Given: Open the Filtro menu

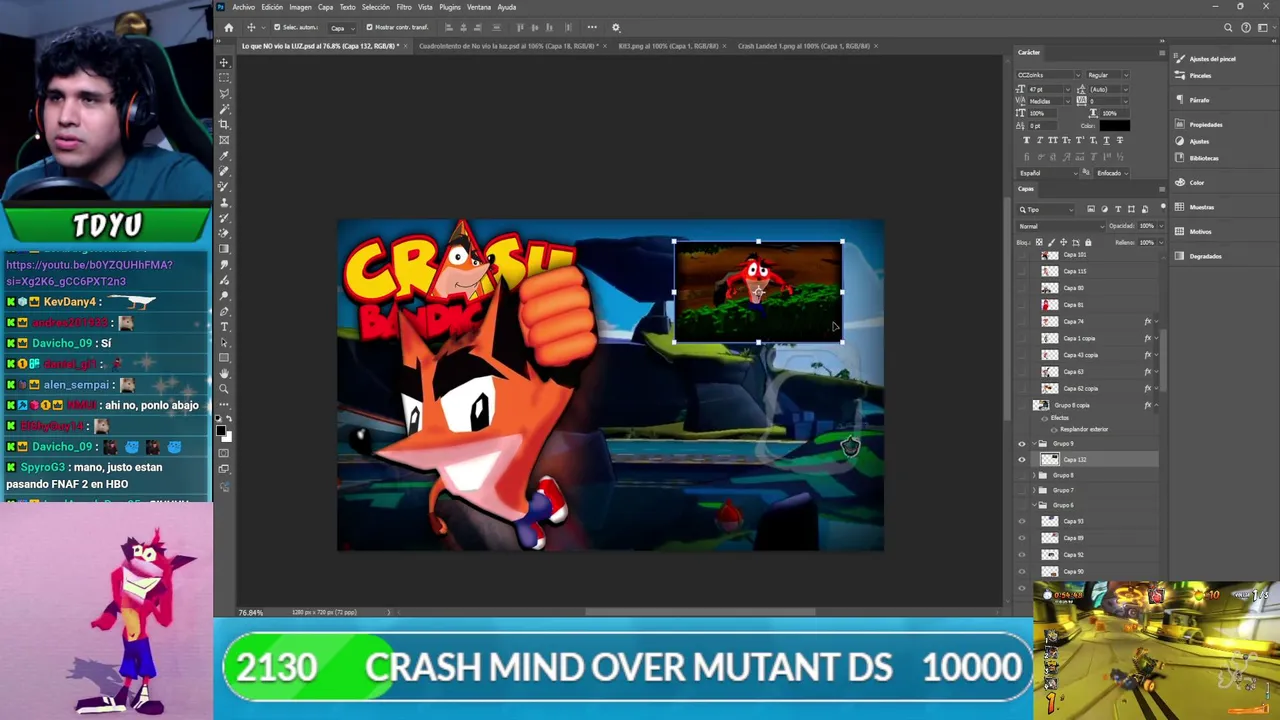Looking at the screenshot, I should pyautogui.click(x=404, y=7).
